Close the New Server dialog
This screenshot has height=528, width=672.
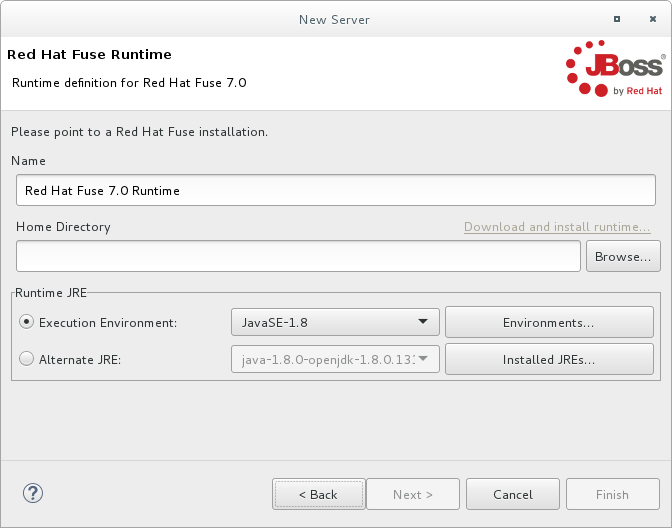click(653, 19)
